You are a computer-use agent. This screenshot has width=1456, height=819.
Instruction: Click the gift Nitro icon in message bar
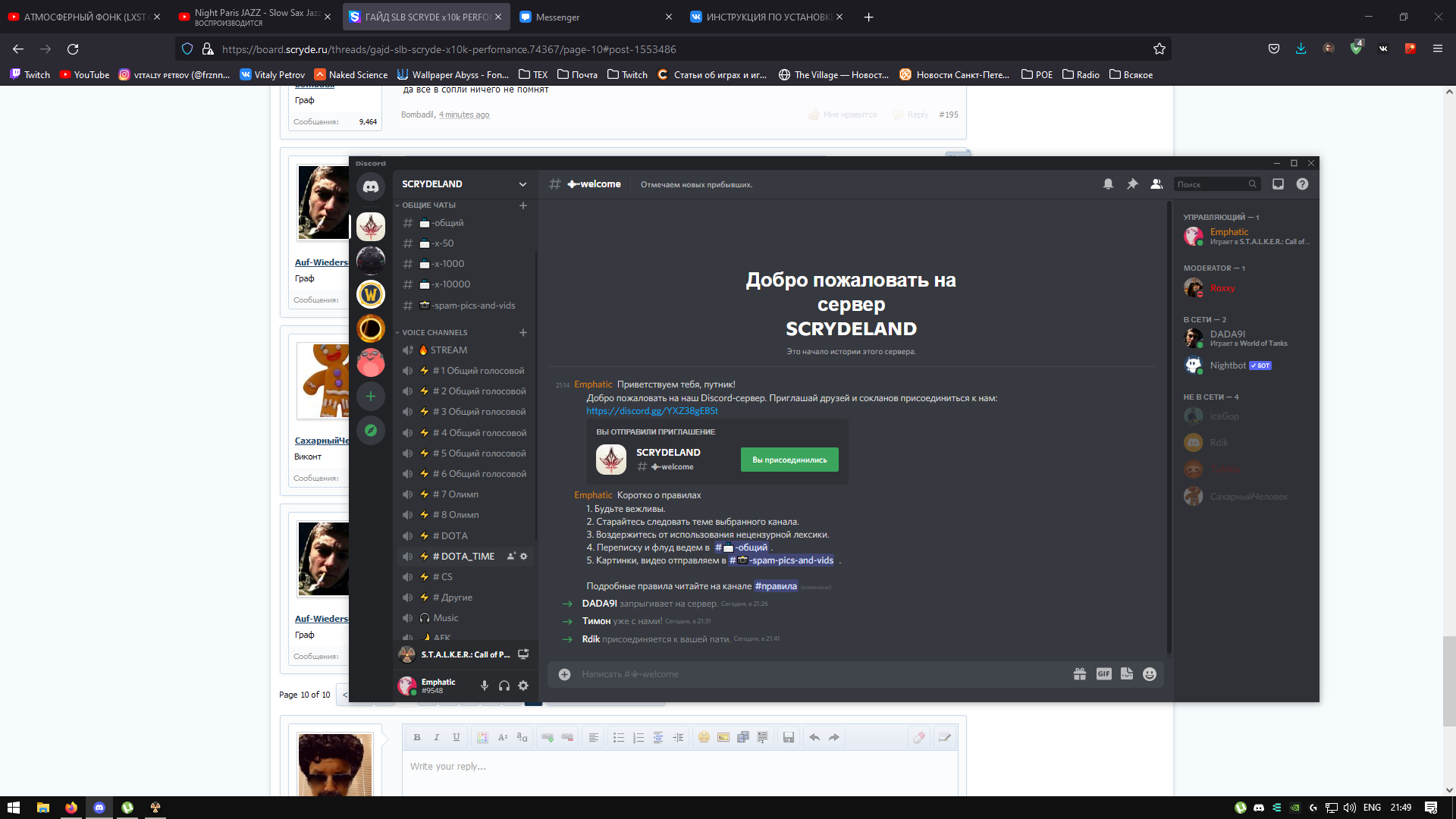coord(1080,674)
